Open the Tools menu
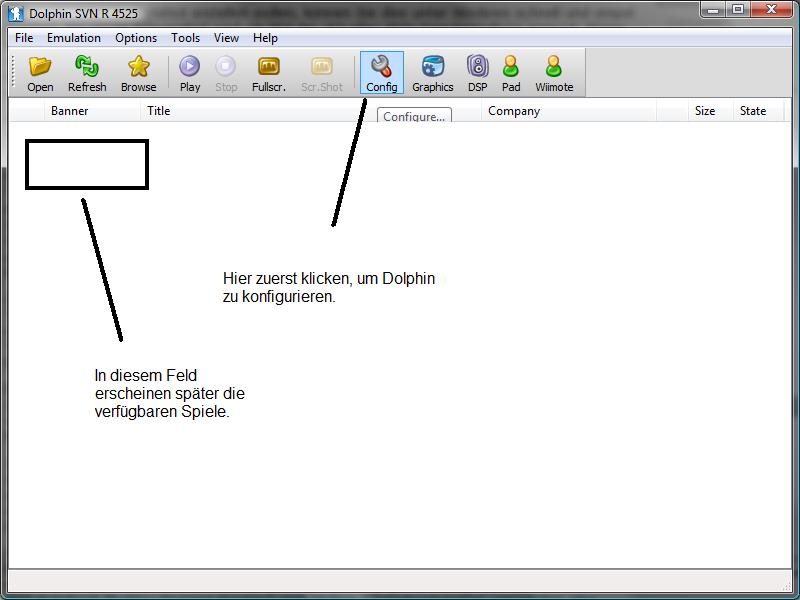 click(x=185, y=38)
